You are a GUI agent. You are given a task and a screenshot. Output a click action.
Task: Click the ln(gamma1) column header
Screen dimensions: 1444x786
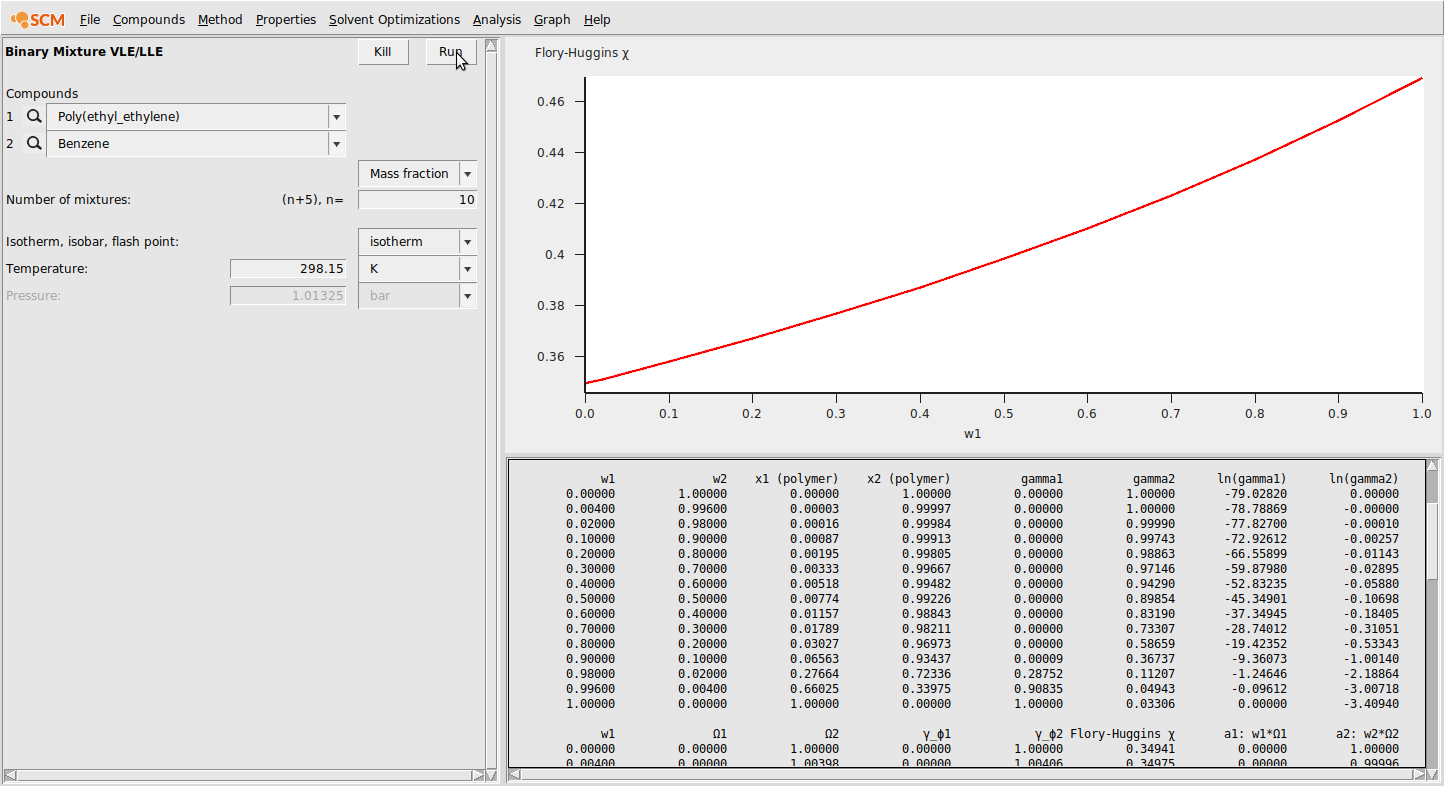coord(1252,479)
